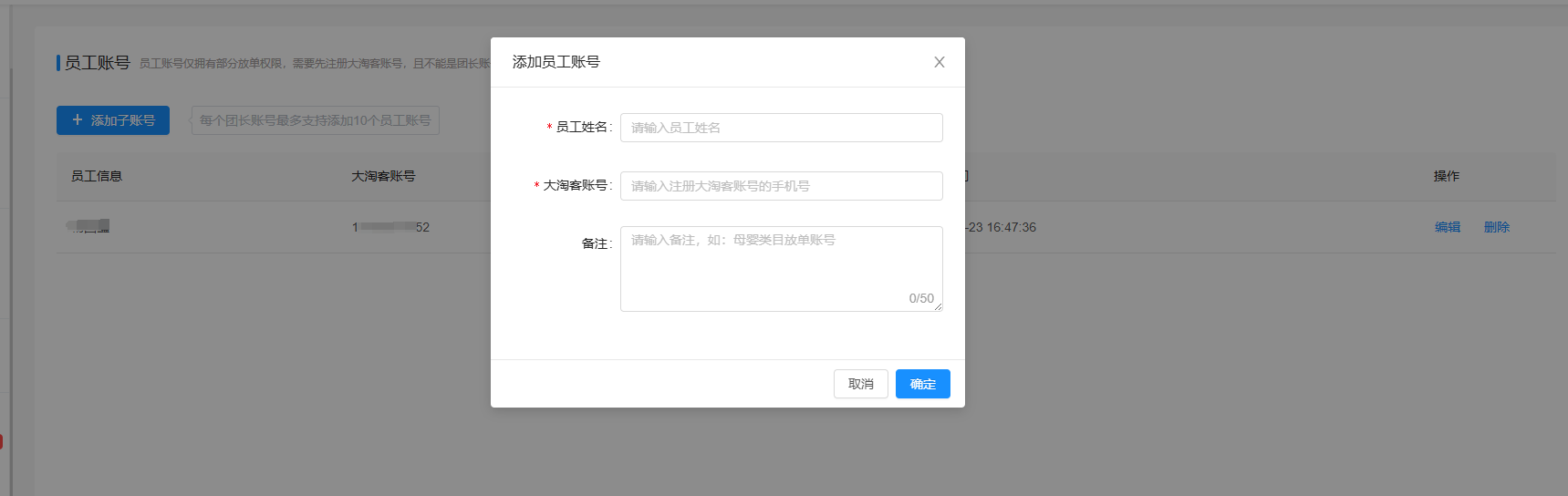This screenshot has height=496, width=1568.
Task: Click the account number ending in 52
Action: 390,227
